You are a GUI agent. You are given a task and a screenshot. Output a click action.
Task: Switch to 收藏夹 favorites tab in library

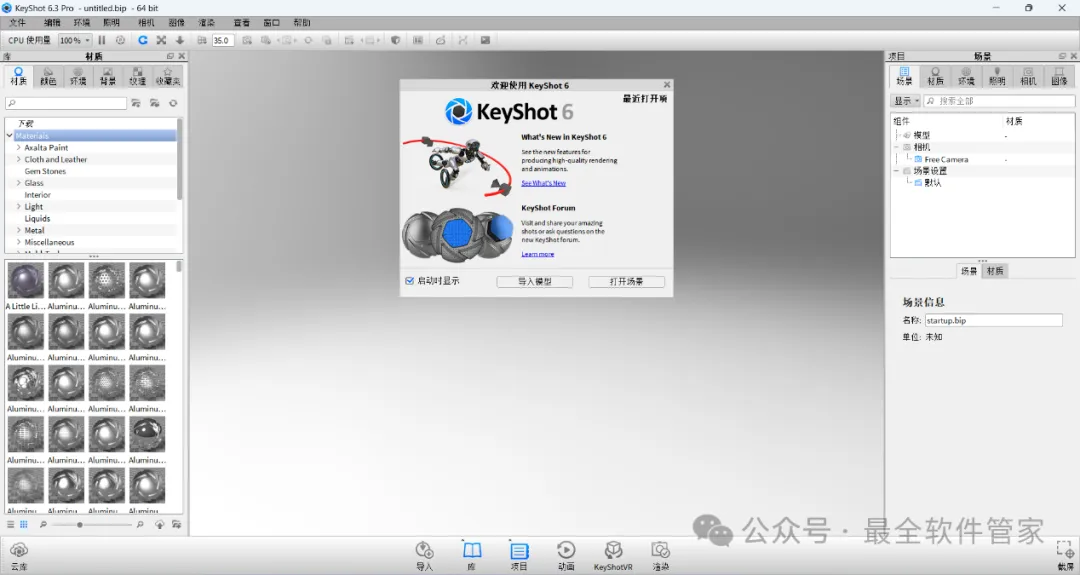(167, 76)
